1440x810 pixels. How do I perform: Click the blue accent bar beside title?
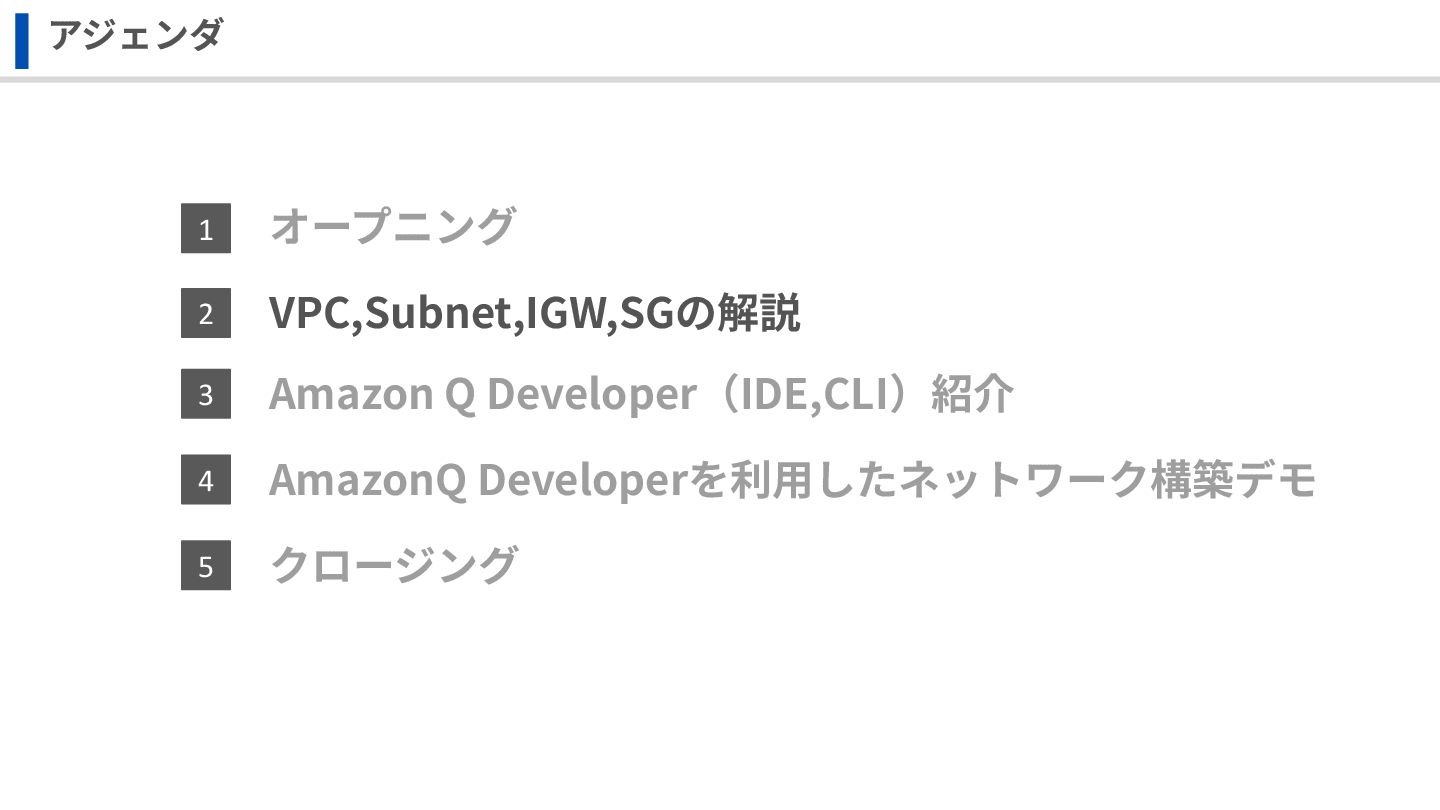point(22,40)
